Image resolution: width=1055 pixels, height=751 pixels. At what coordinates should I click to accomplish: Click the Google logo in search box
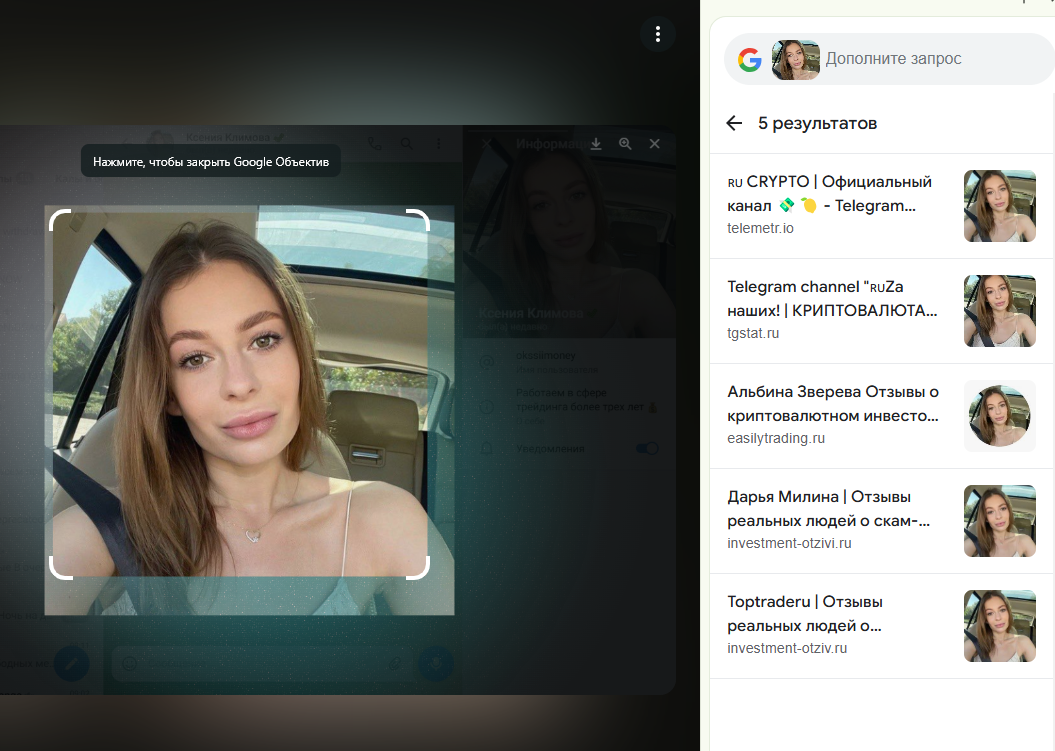750,60
